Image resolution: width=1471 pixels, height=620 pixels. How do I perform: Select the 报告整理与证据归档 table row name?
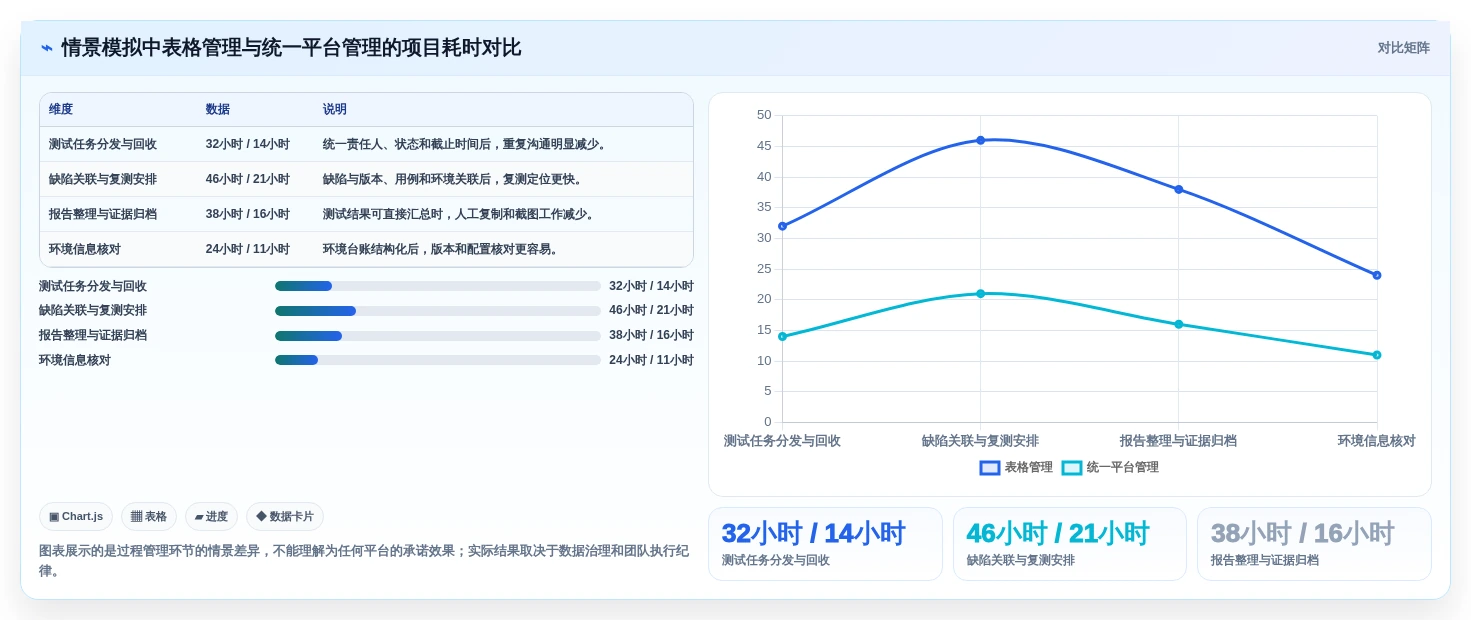coord(103,214)
